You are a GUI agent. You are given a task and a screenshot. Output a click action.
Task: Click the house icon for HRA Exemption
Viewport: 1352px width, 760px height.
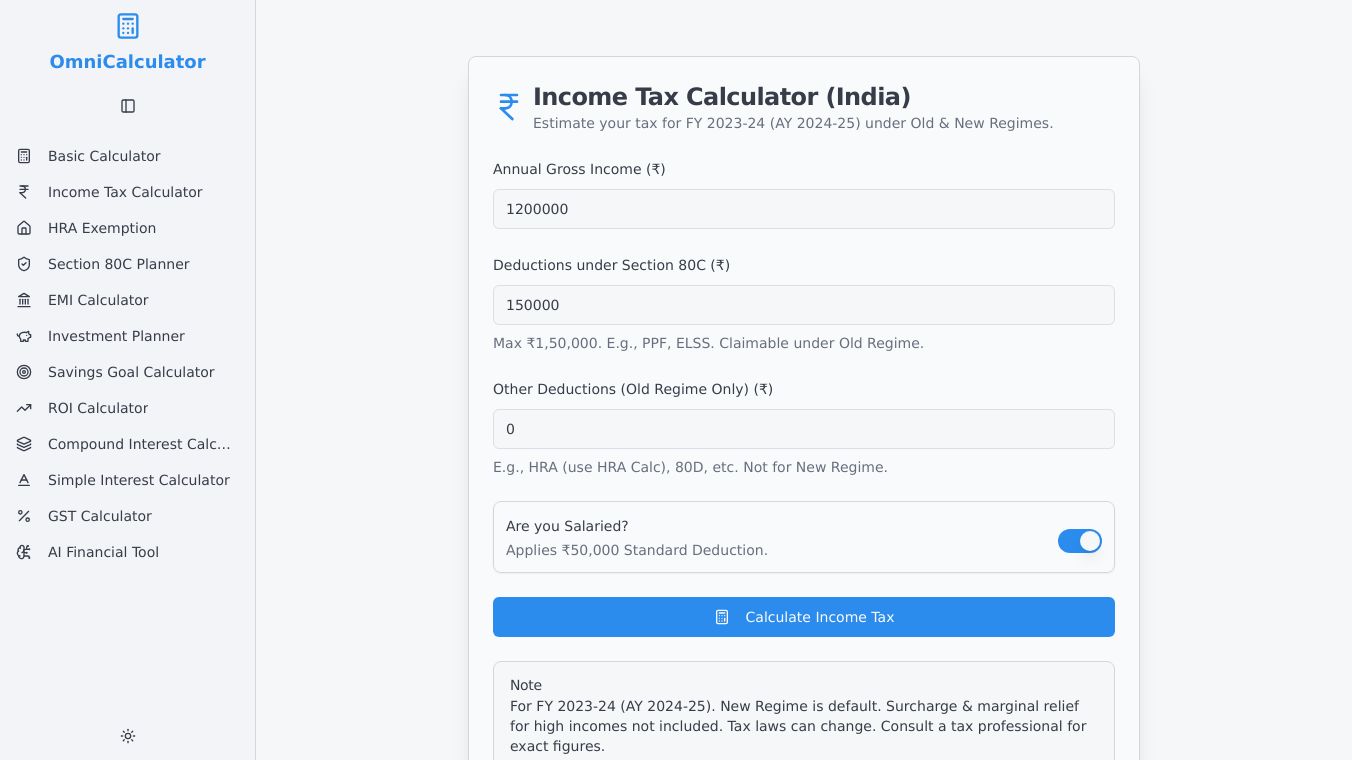tap(24, 228)
